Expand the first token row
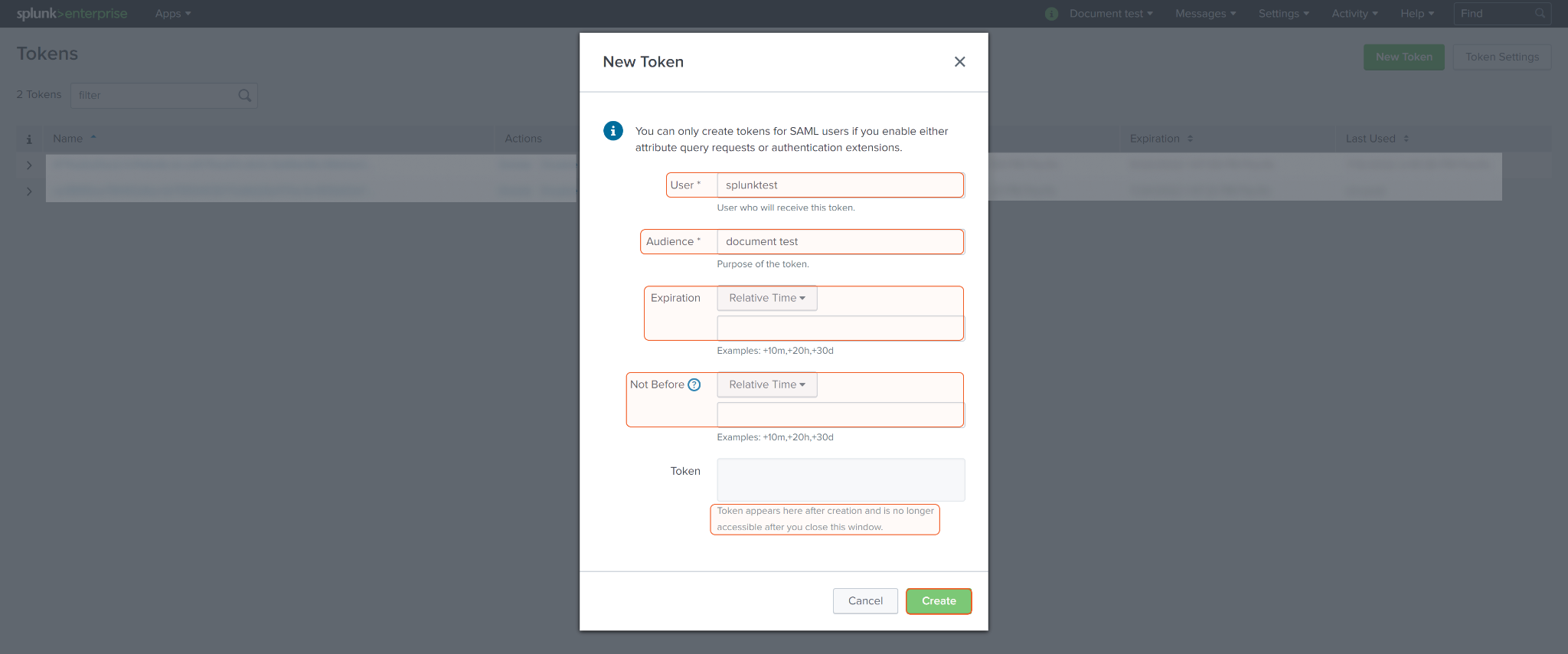Screen dimensions: 1568x654 click(x=29, y=165)
